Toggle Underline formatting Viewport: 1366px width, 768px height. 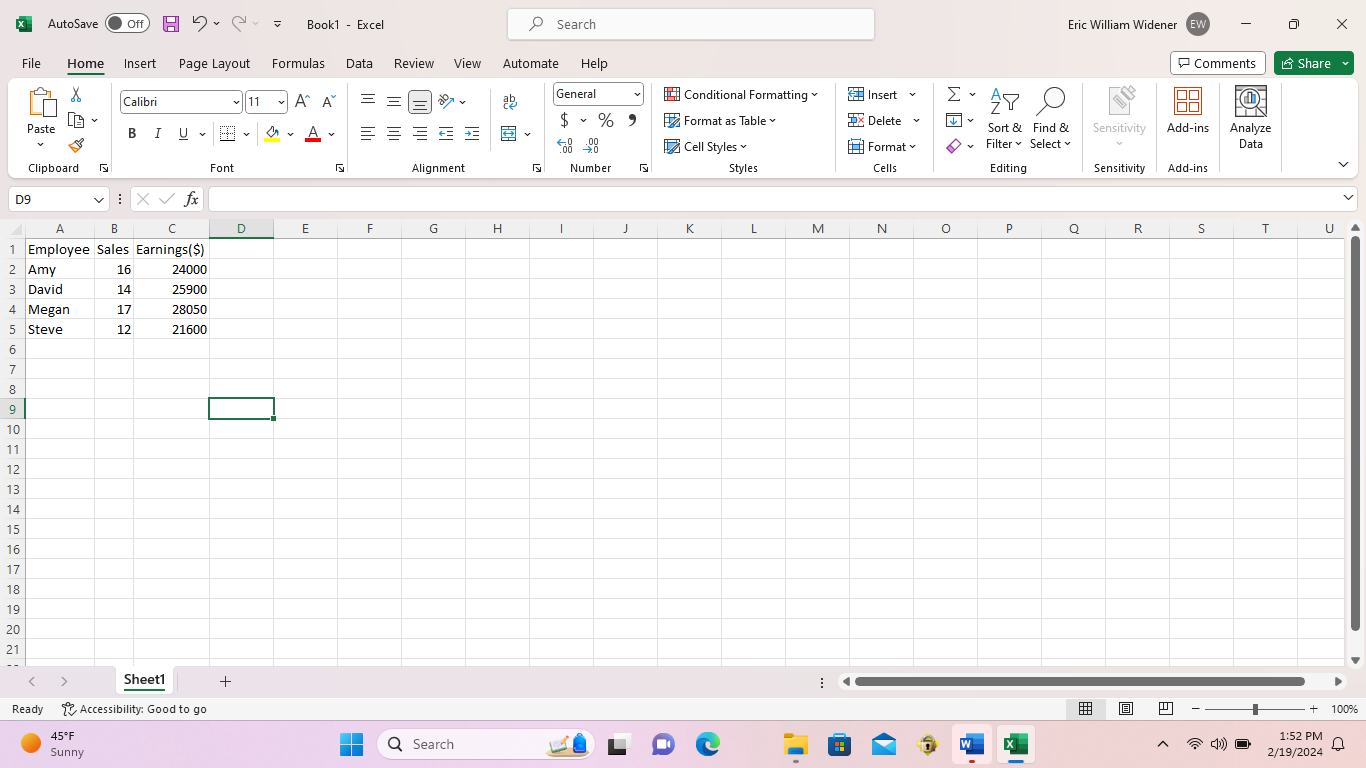tap(183, 134)
